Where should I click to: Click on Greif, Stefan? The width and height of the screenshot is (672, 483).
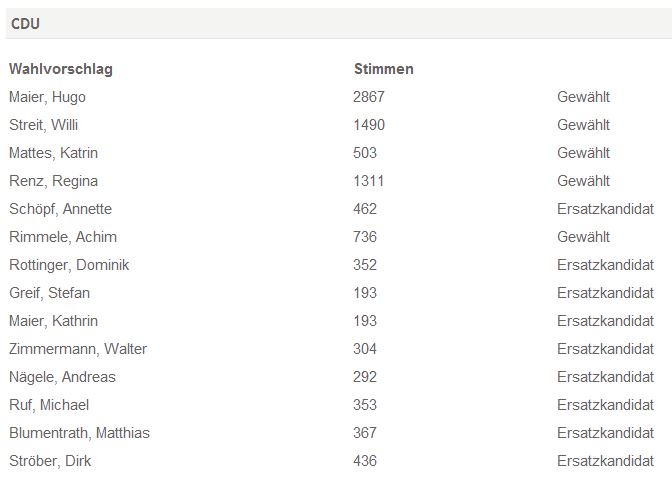pyautogui.click(x=49, y=293)
